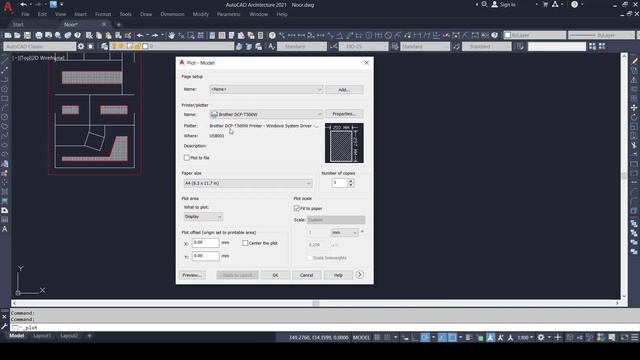The image size is (640, 360).
Task: Open the printer Name dropdown
Action: click(x=266, y=114)
